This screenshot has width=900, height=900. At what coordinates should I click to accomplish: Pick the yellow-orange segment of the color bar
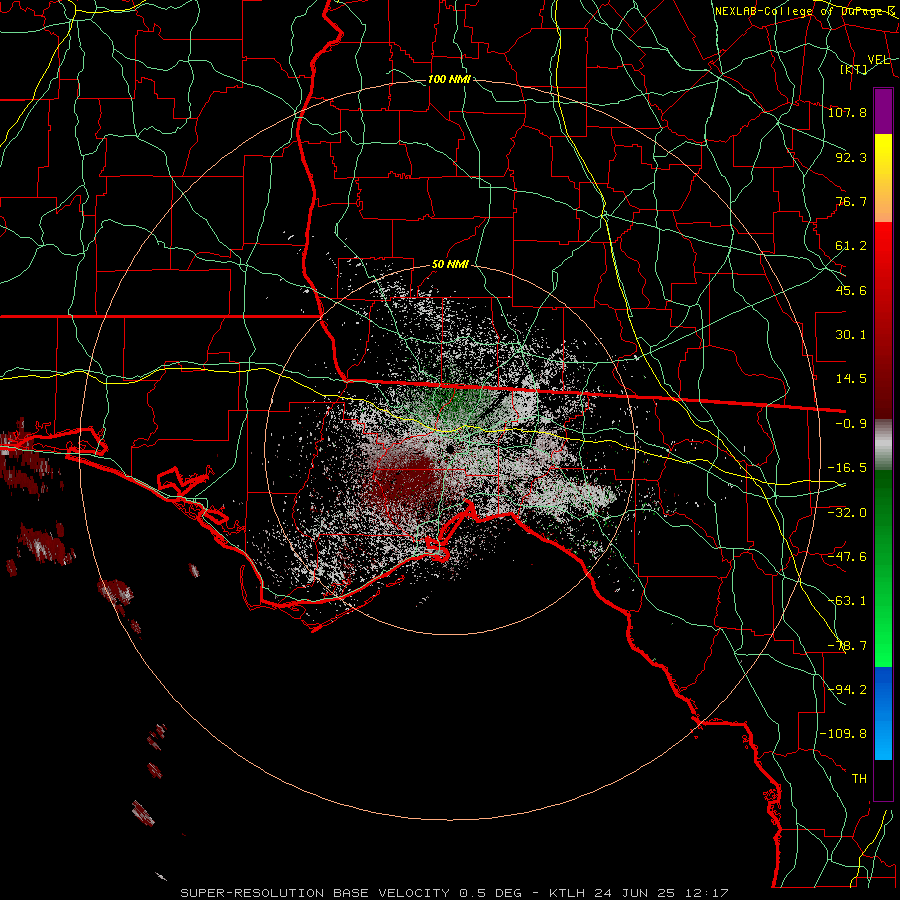(883, 178)
